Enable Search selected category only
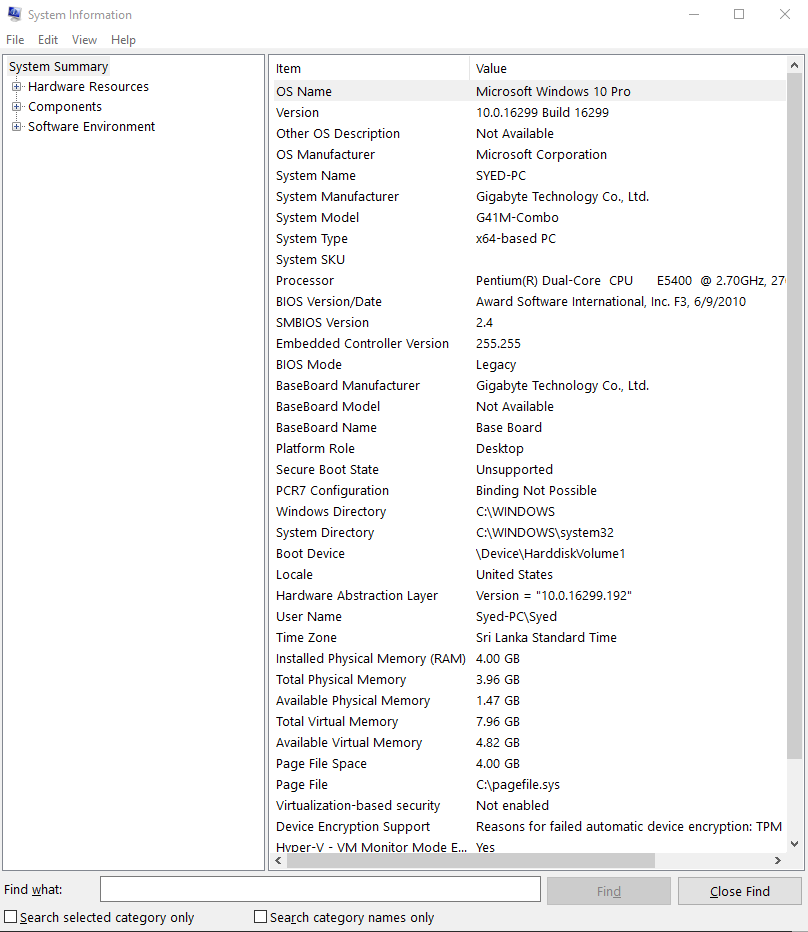Screen dimensions: 808x932 click(x=9, y=916)
